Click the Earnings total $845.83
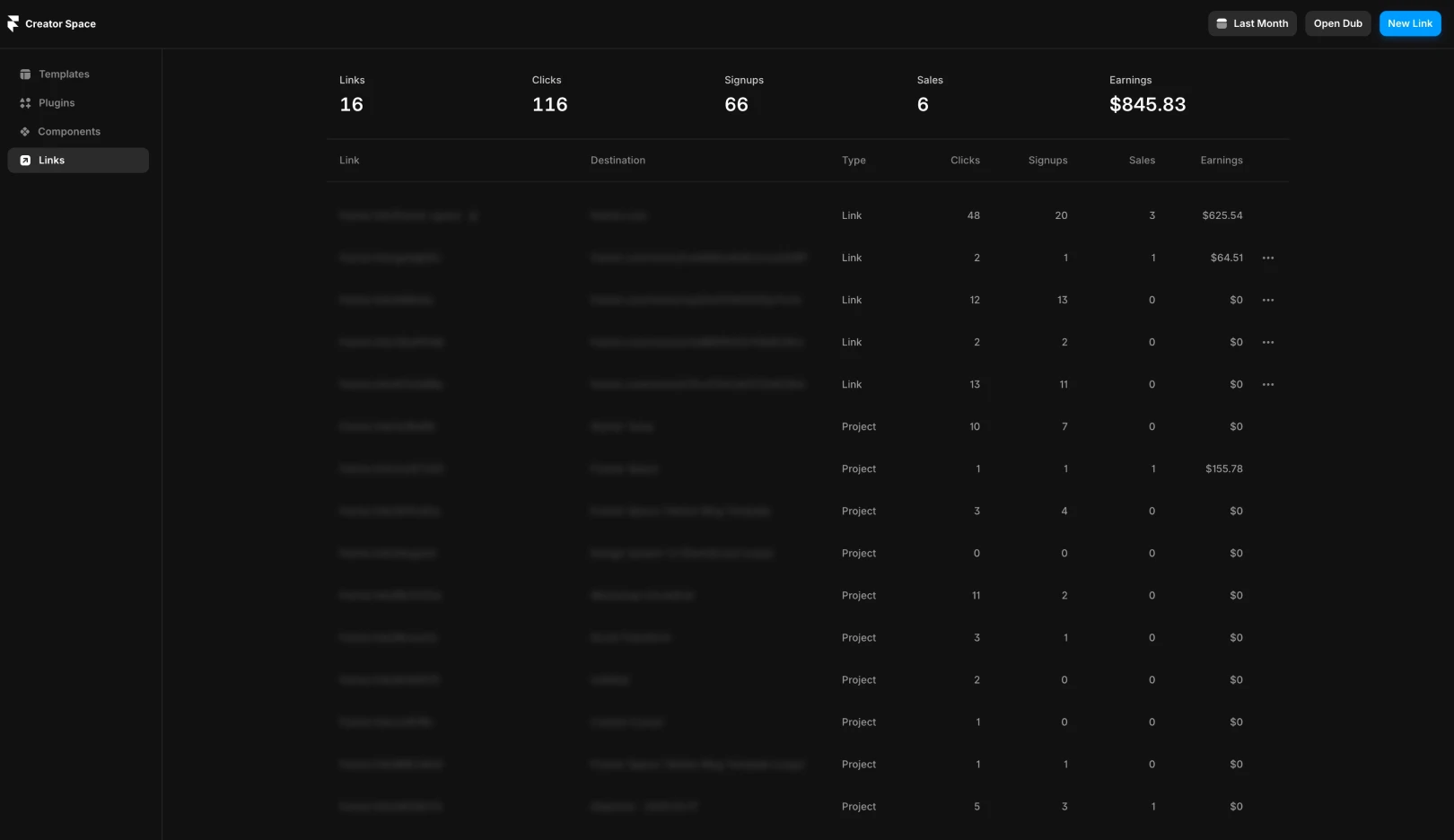 pyautogui.click(x=1147, y=105)
